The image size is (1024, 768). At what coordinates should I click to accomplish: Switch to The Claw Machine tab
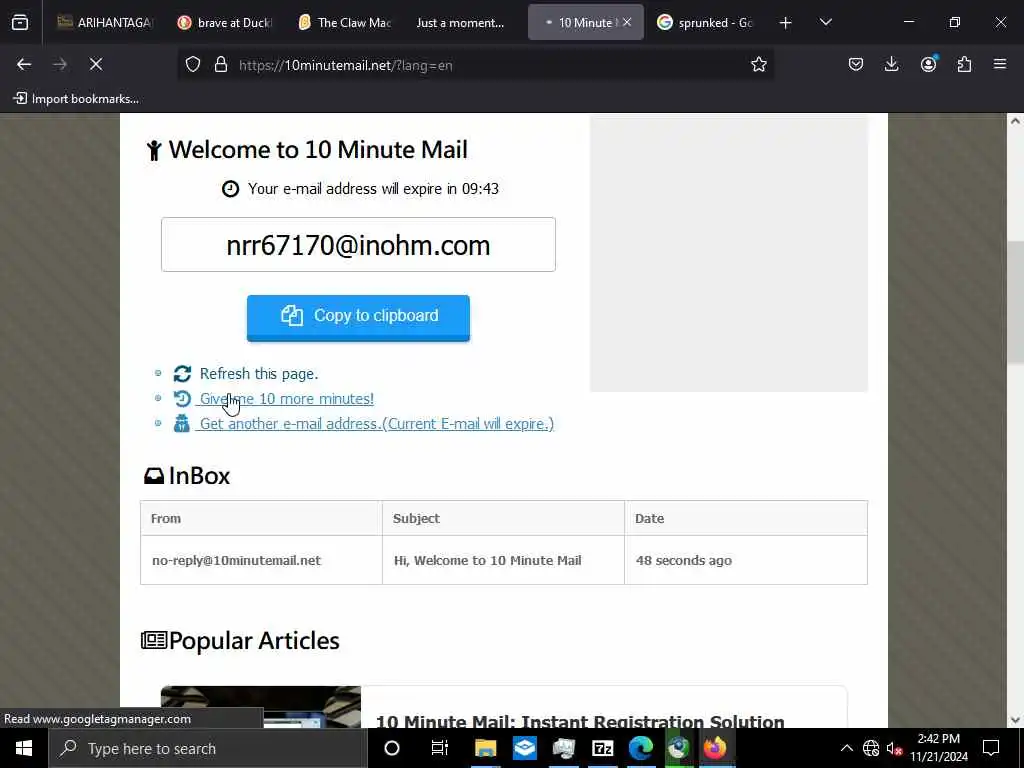coord(344,23)
